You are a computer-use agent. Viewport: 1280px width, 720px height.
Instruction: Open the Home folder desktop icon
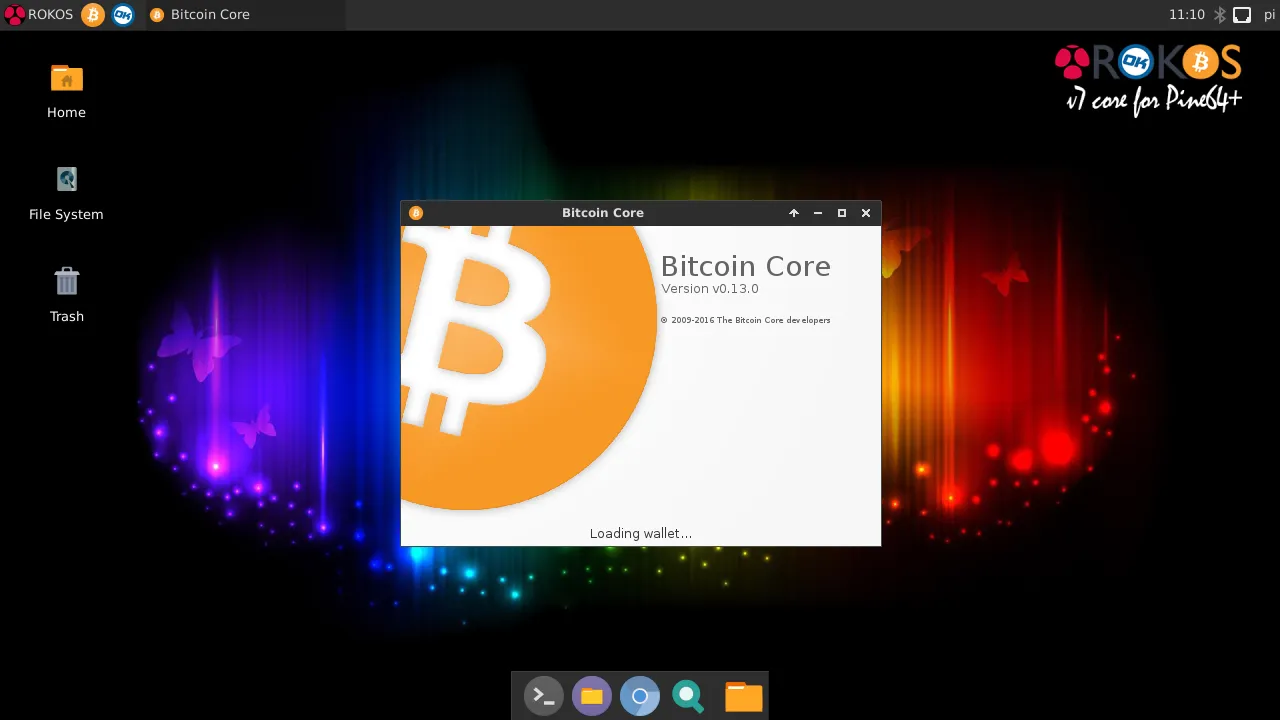click(66, 91)
